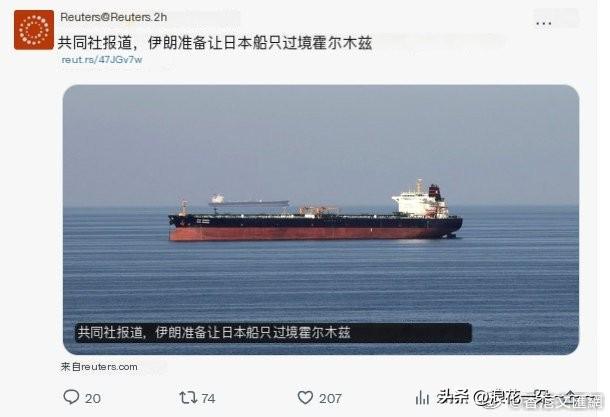Click the black caption overlay on the photo

tap(273, 333)
